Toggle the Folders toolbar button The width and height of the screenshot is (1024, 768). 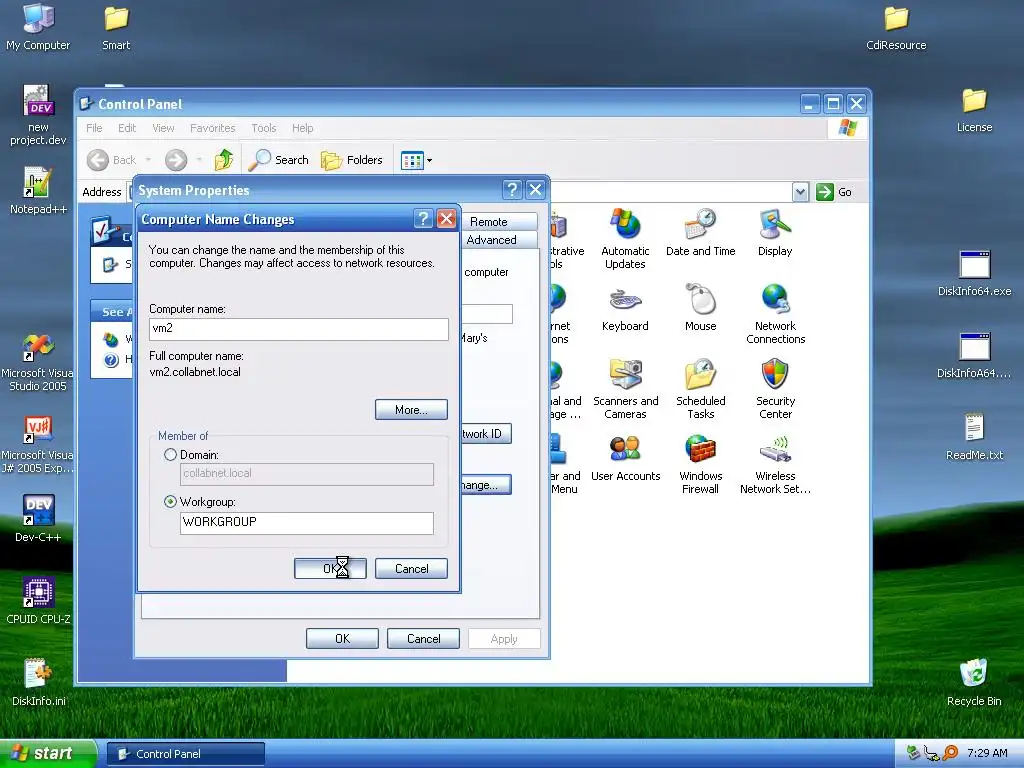[351, 159]
